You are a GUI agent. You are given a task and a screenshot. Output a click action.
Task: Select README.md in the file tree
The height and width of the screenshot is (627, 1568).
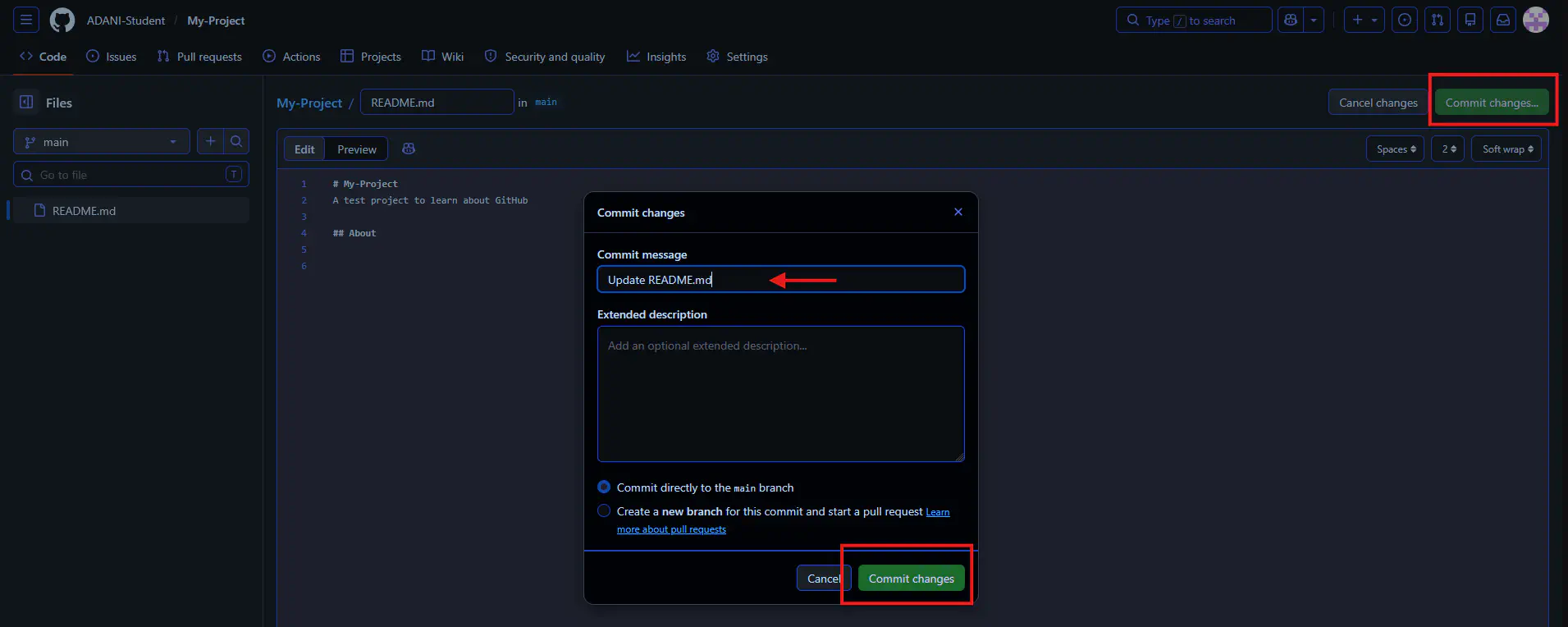[x=131, y=211]
